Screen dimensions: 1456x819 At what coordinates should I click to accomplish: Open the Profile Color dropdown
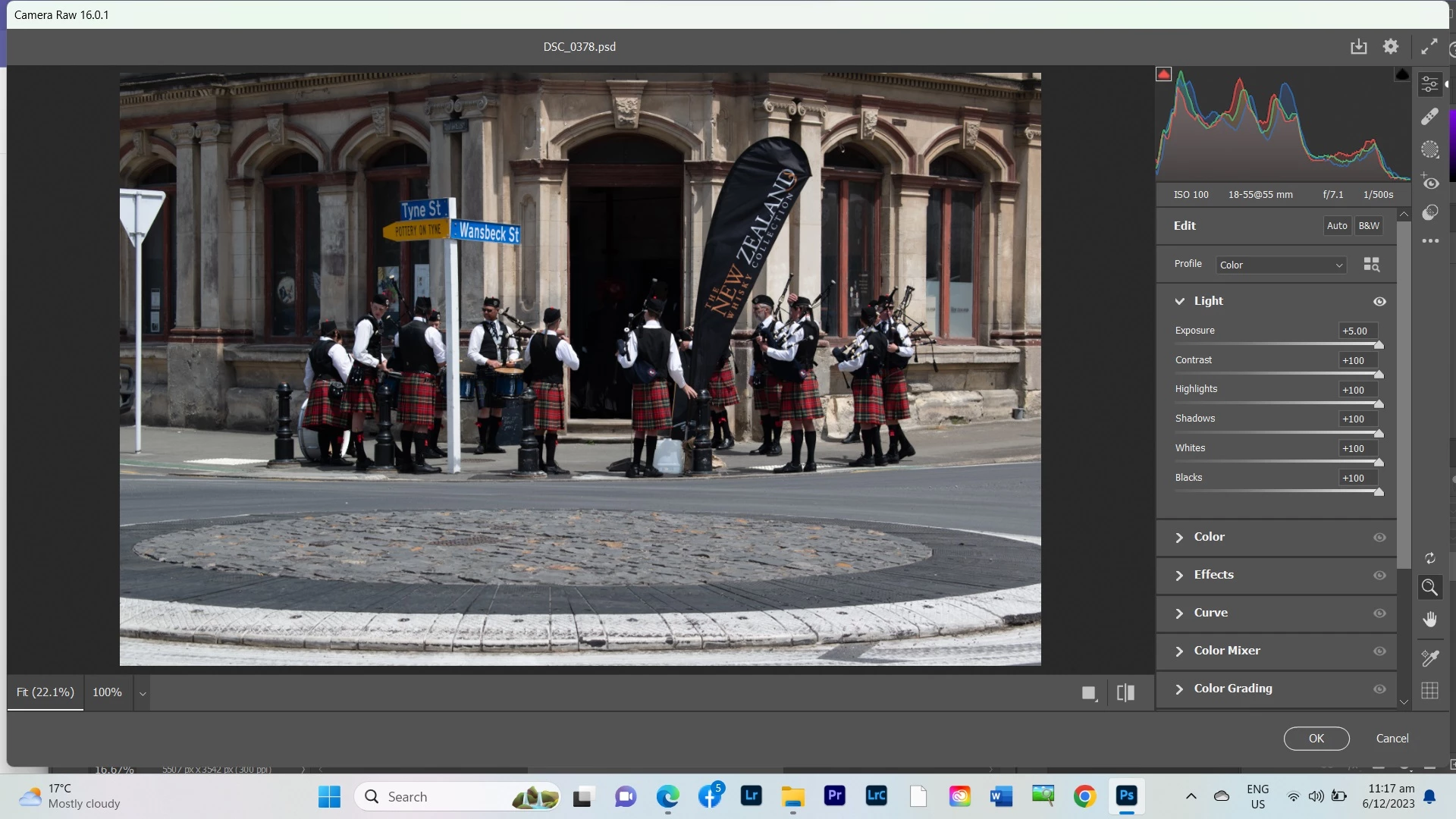(1281, 265)
